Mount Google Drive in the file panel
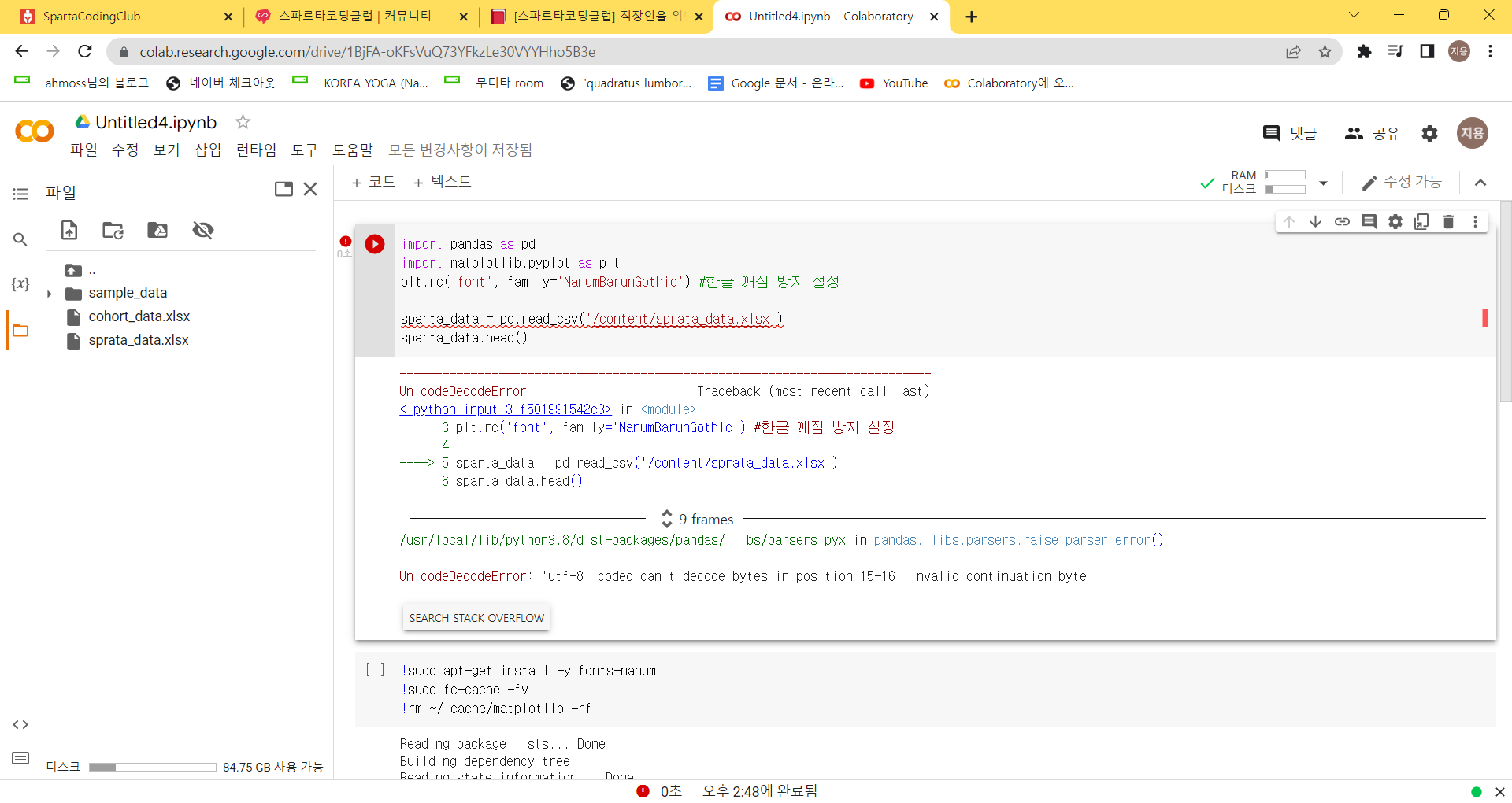This screenshot has height=803, width=1512. pyautogui.click(x=157, y=230)
